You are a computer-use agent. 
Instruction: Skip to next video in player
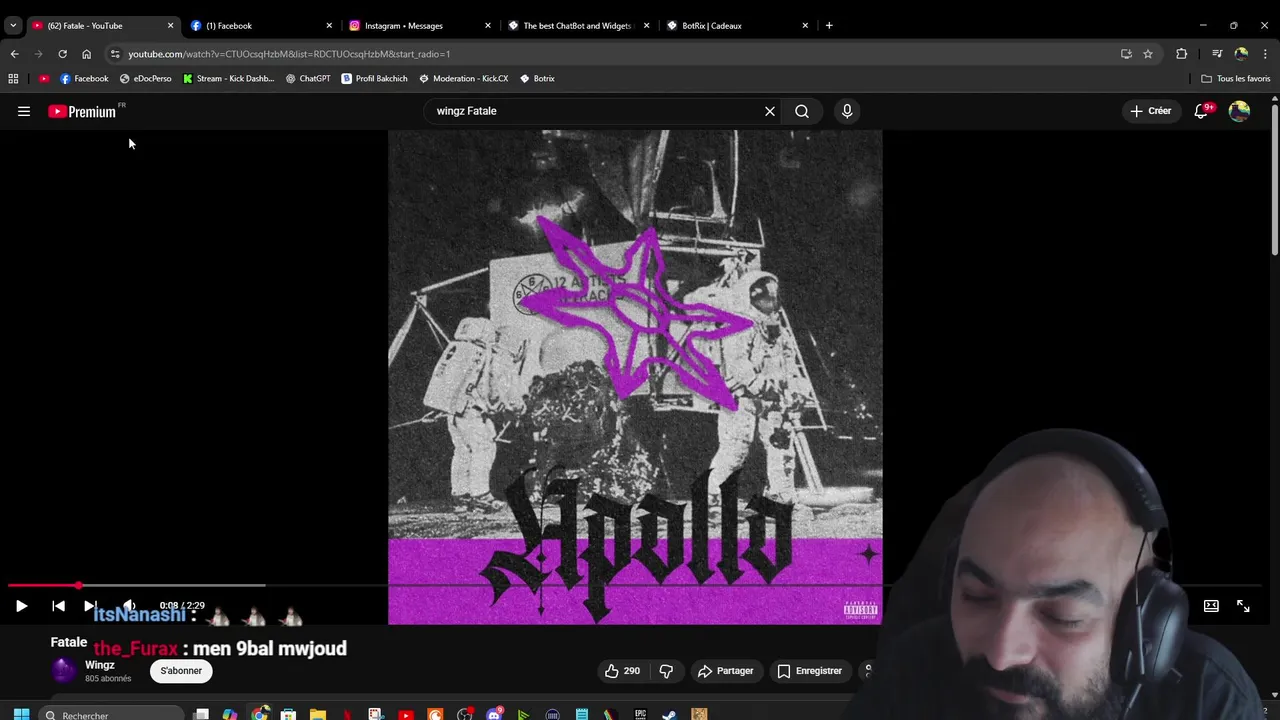pyautogui.click(x=89, y=606)
